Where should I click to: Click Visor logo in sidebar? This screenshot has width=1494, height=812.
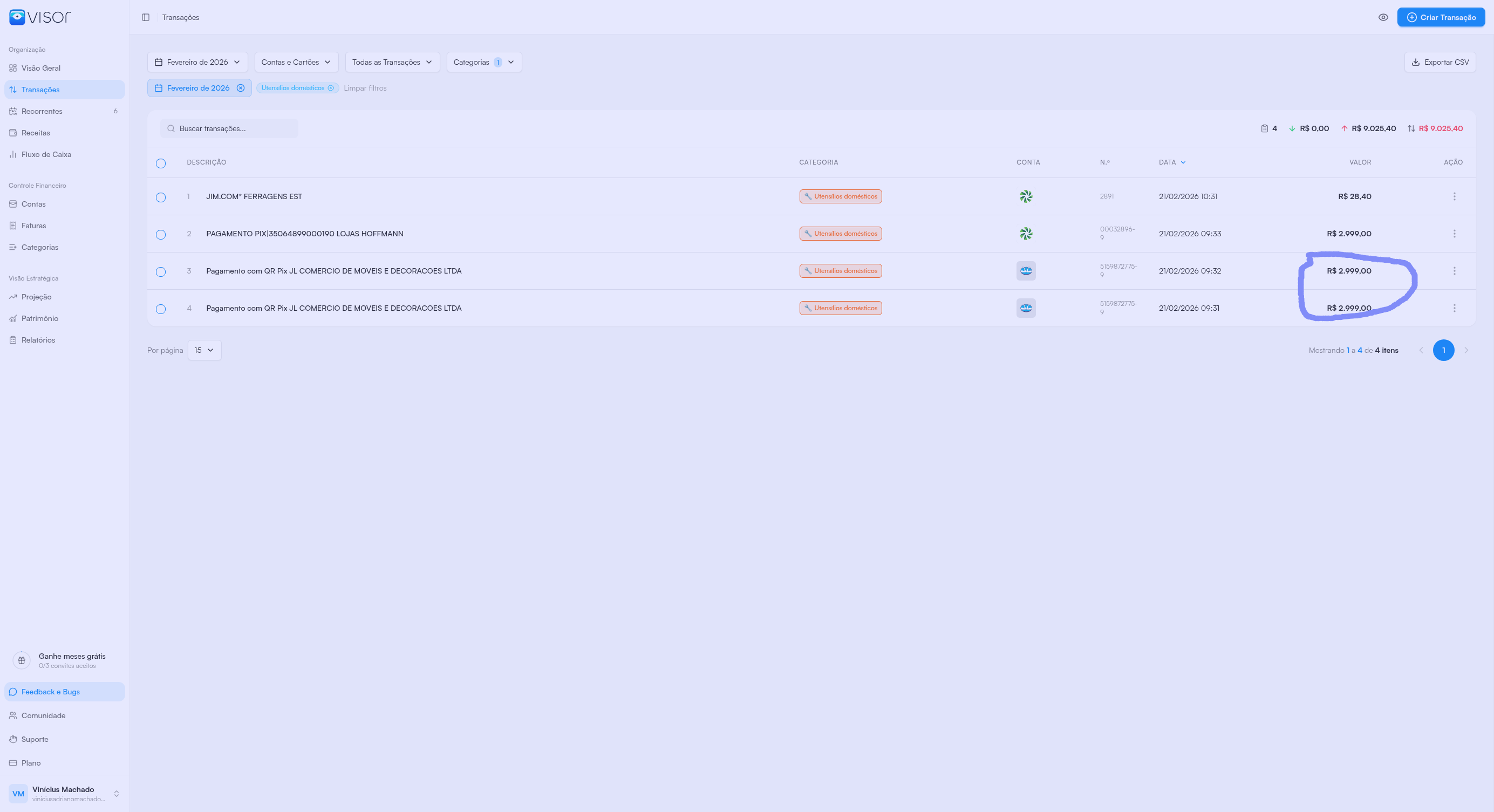40,17
